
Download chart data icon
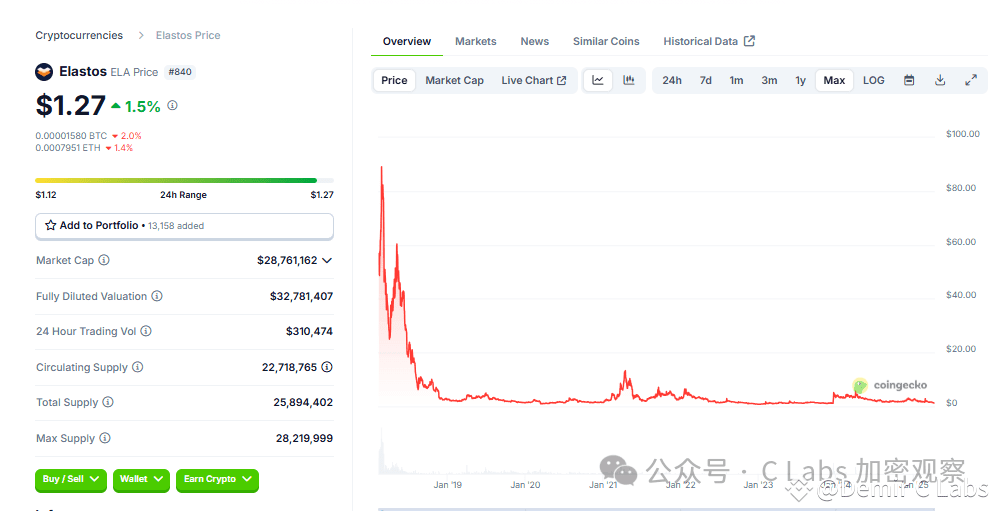940,80
